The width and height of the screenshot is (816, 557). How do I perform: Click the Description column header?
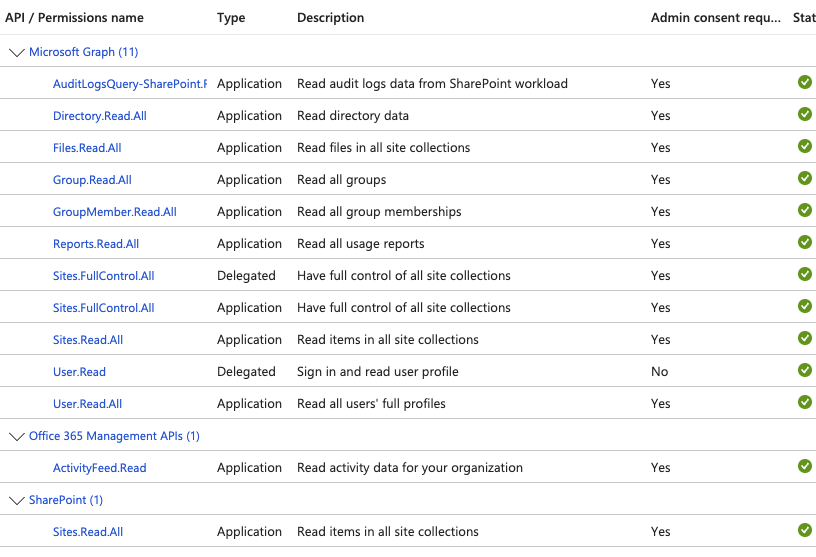330,18
